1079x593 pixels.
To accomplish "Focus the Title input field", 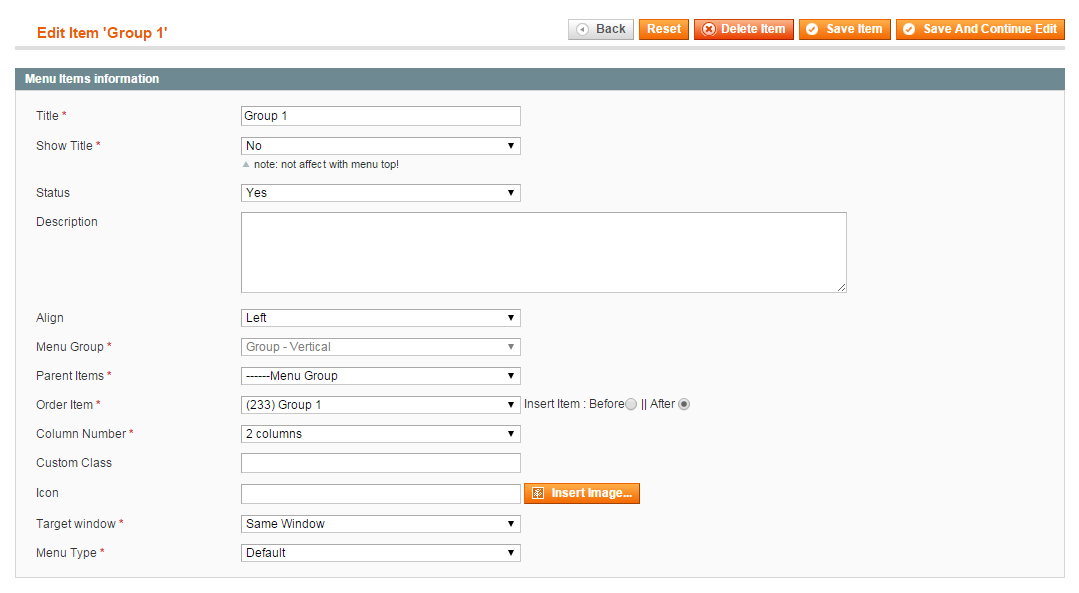I will [x=381, y=116].
